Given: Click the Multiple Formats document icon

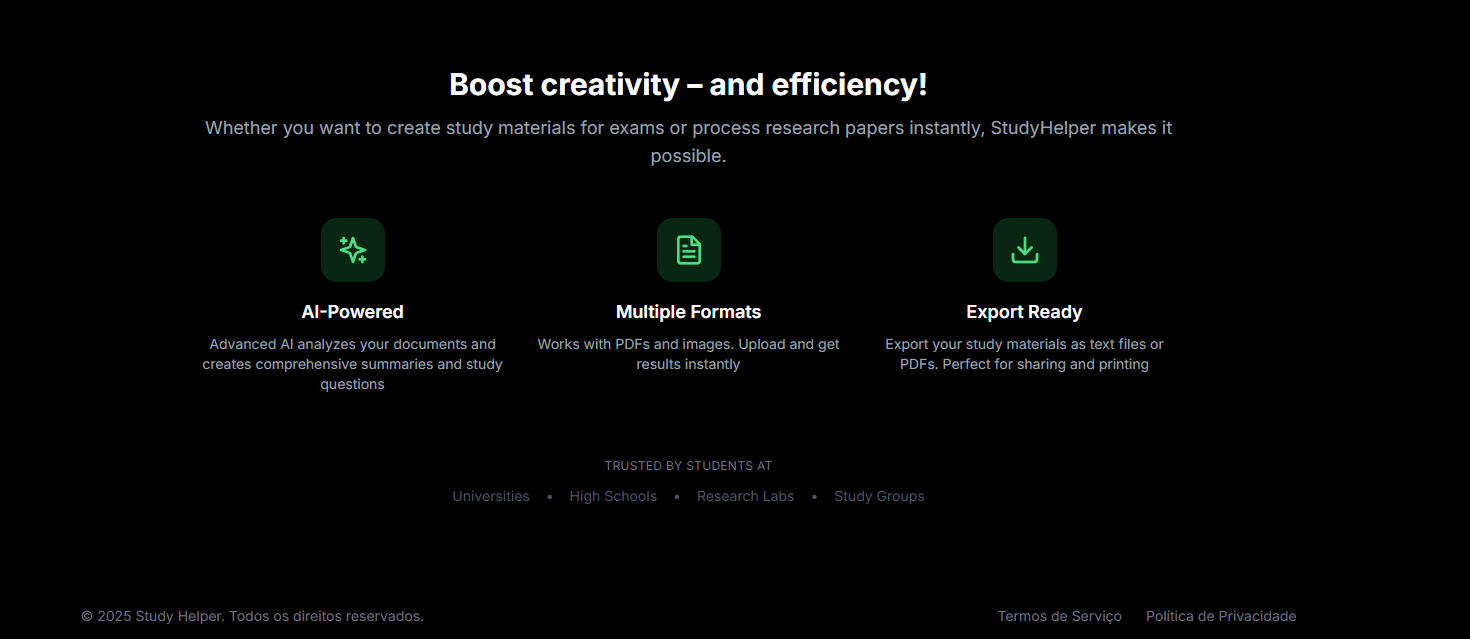Looking at the screenshot, I should [x=689, y=250].
